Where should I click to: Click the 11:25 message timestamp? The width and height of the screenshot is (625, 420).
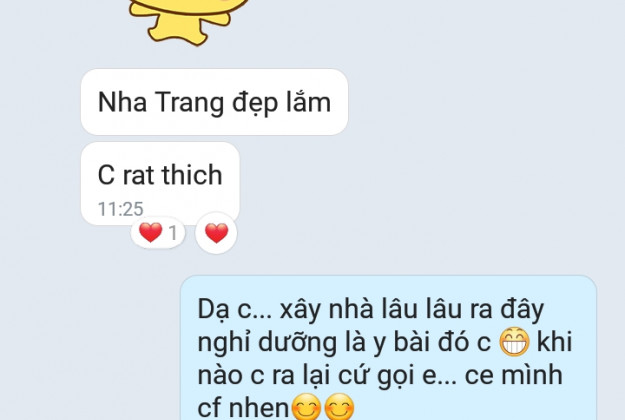click(121, 209)
